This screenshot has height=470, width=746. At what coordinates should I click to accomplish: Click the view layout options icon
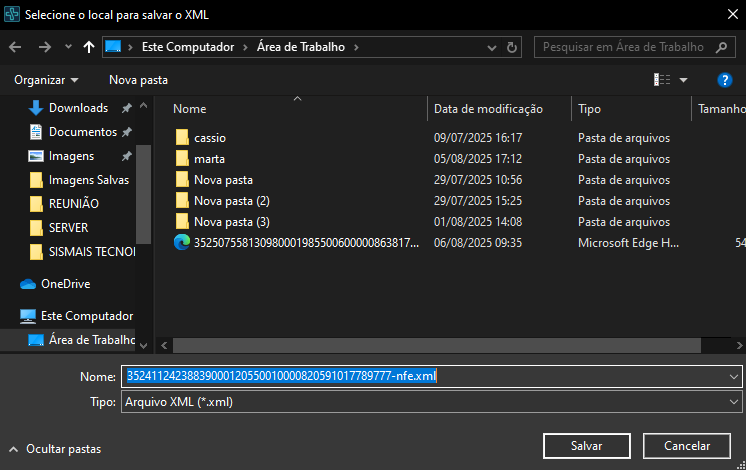[662, 80]
